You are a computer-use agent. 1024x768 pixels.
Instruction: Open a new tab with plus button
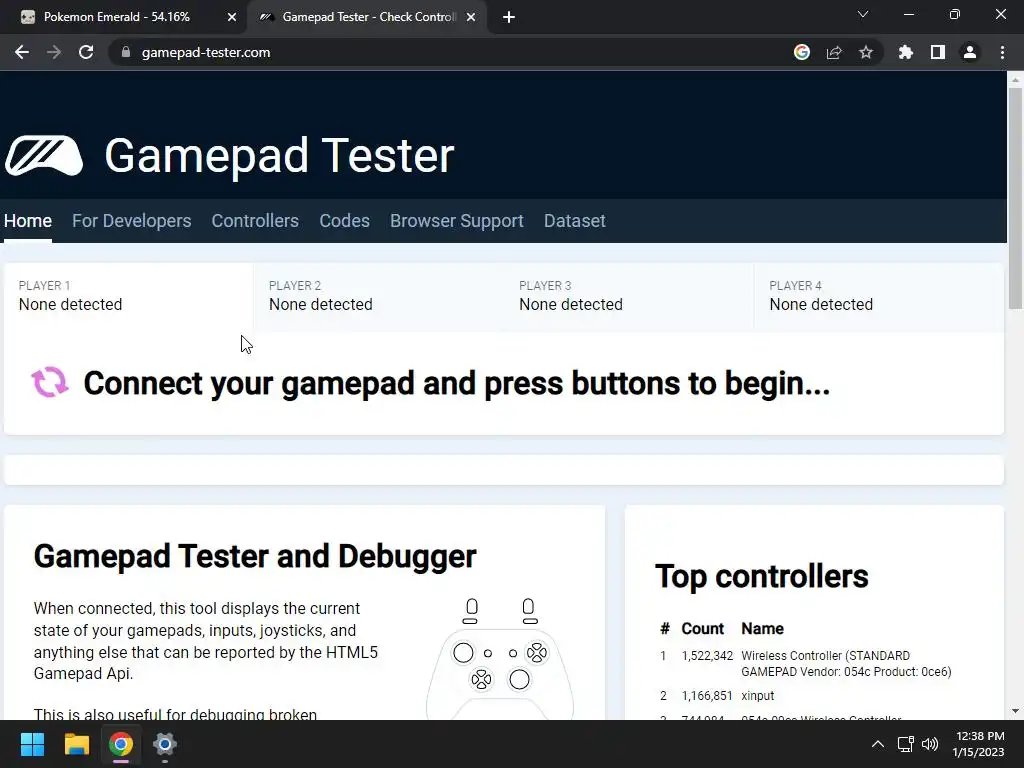509,17
